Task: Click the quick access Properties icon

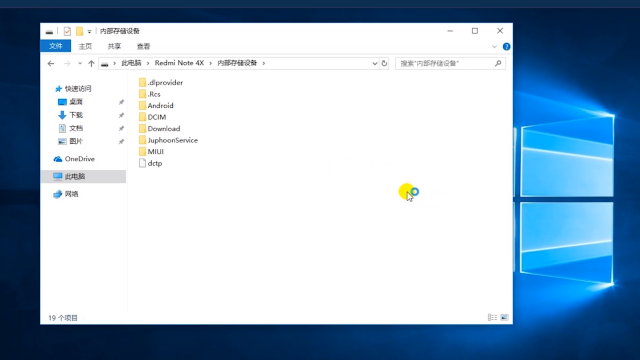Action: [67, 31]
